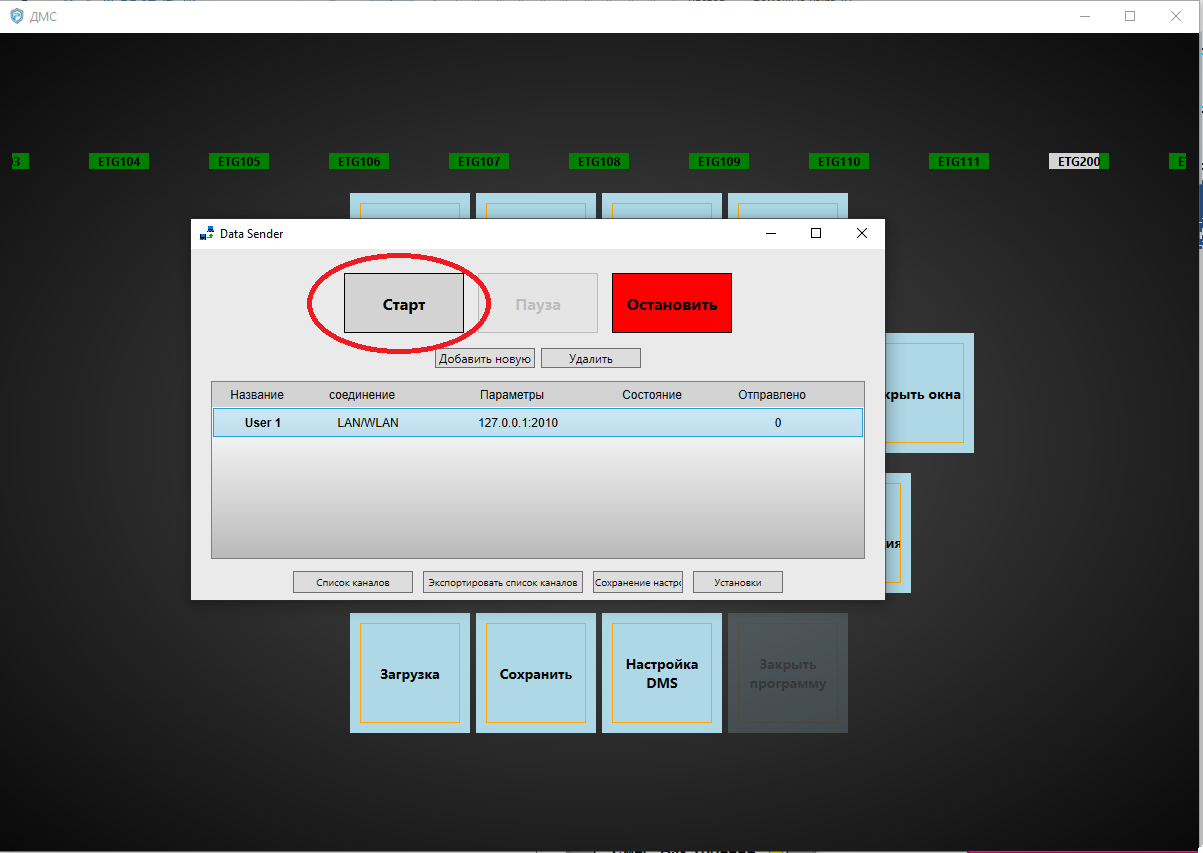The image size is (1203, 853).
Task: Click the Загрузка tile
Action: coord(410,674)
